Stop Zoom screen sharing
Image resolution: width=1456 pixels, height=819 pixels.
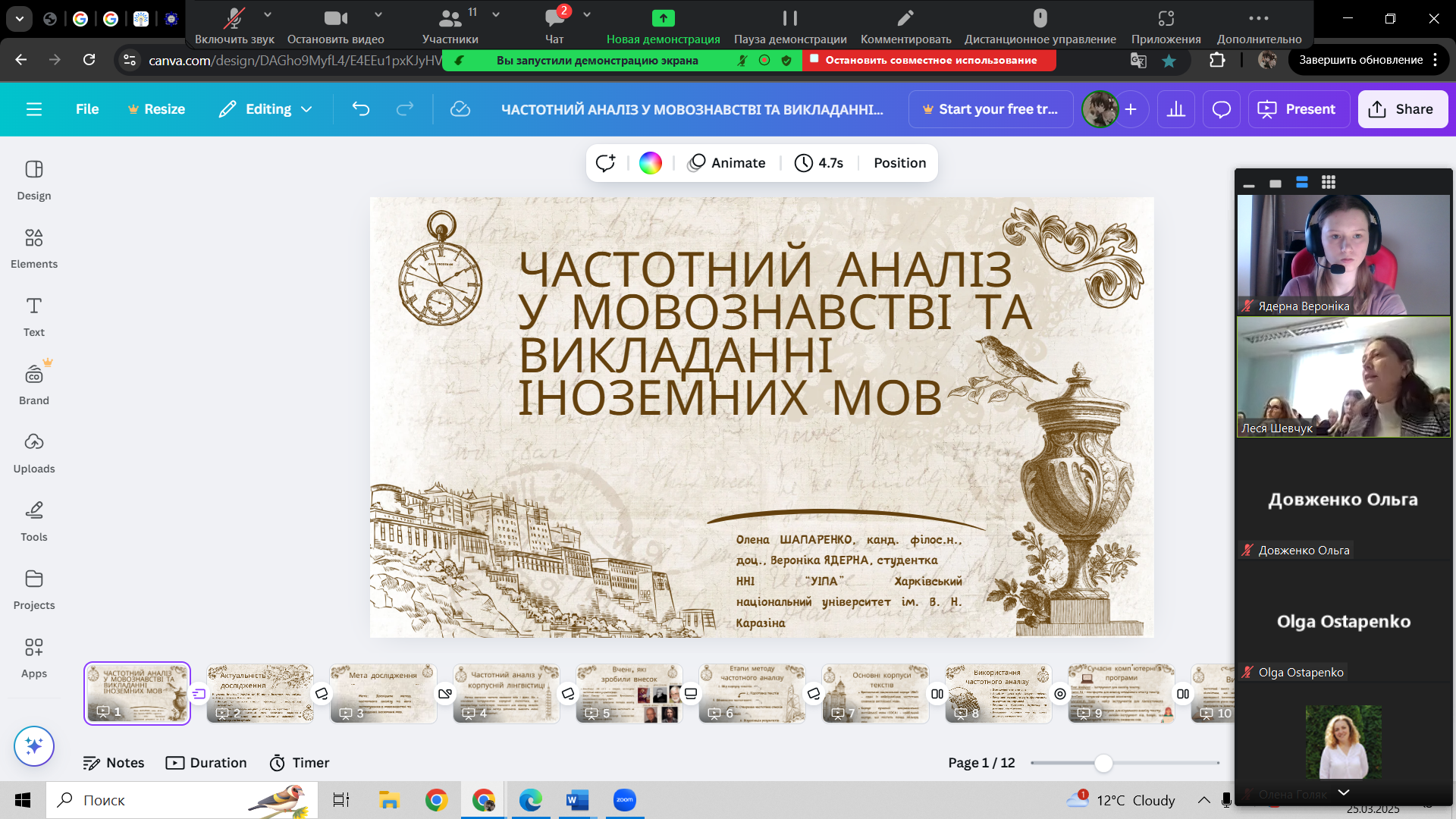coord(928,60)
